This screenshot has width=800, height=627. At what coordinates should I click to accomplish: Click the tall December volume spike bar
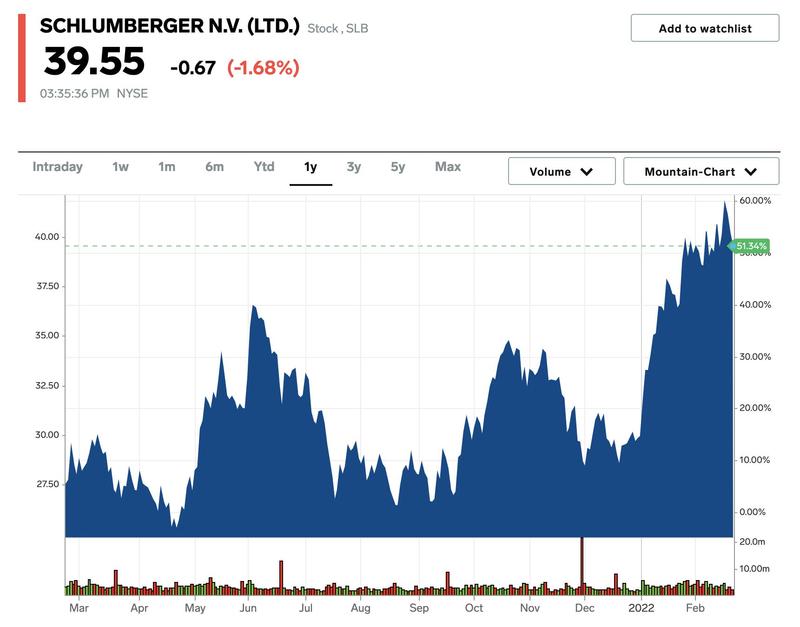click(x=582, y=564)
